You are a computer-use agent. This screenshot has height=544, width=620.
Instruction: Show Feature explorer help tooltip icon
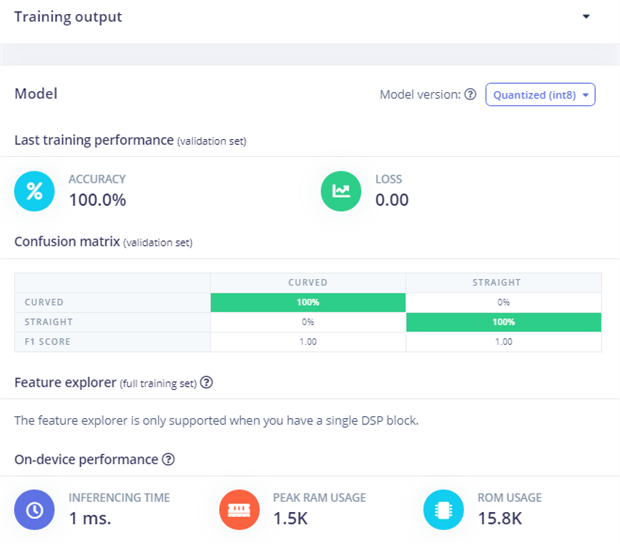coord(206,383)
